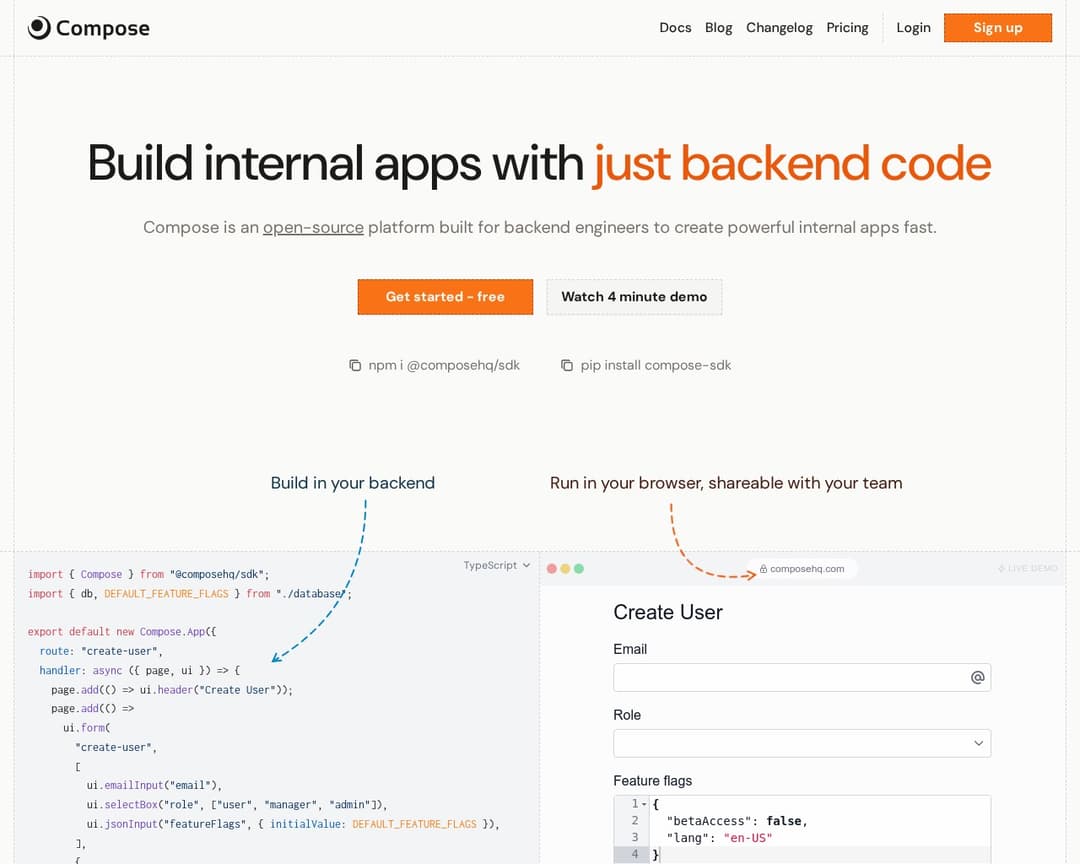Click npm i @composehq/sdk text
The height and width of the screenshot is (864, 1080).
pyautogui.click(x=444, y=365)
